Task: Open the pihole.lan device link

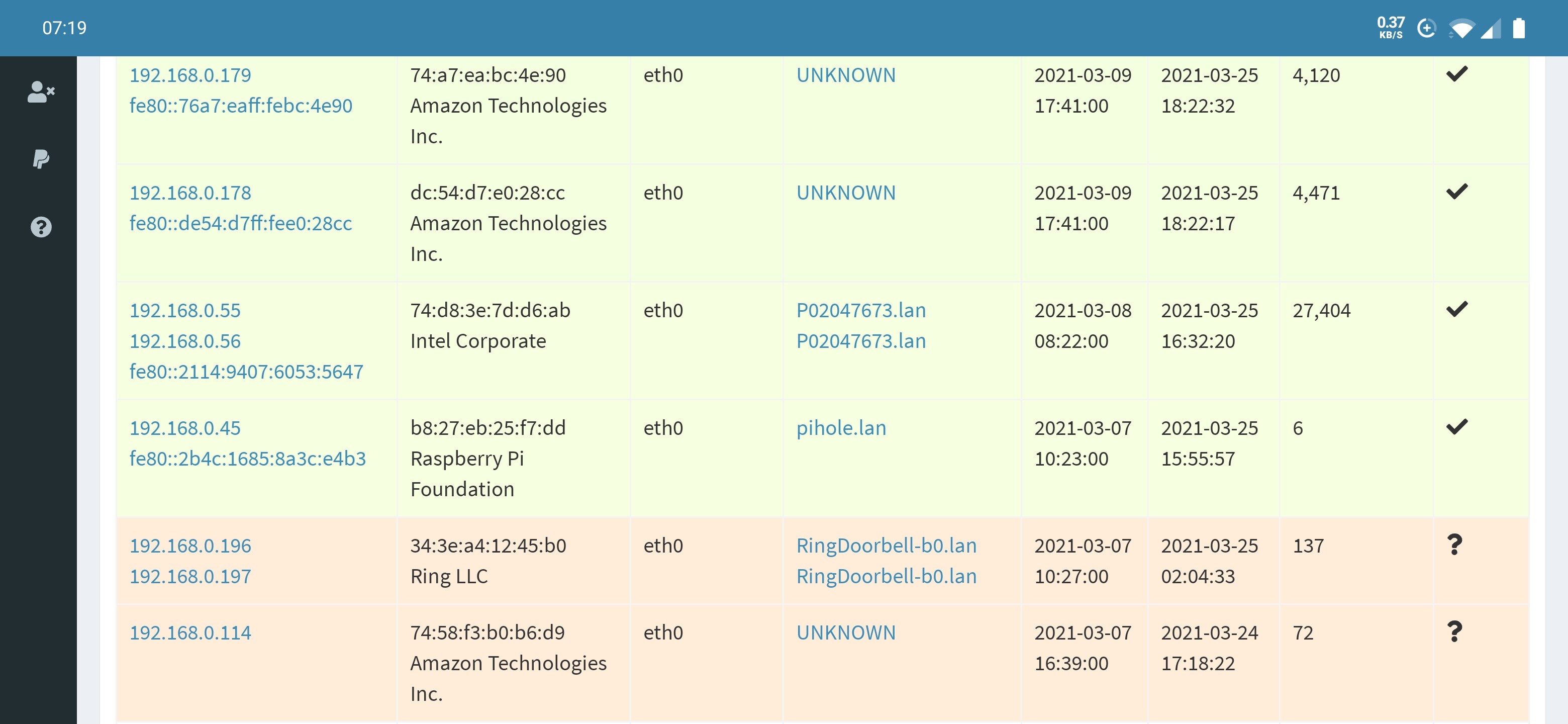Action: (x=842, y=427)
